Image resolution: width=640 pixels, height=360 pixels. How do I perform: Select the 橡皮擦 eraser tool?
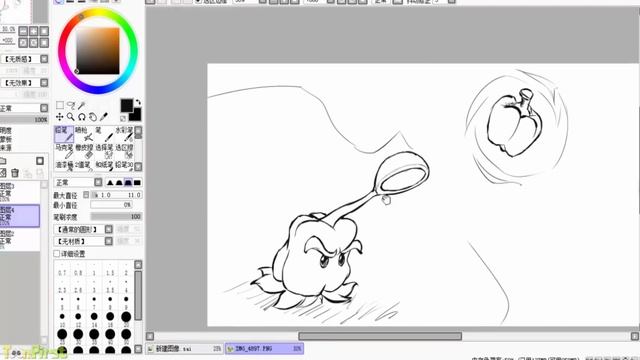click(x=84, y=151)
